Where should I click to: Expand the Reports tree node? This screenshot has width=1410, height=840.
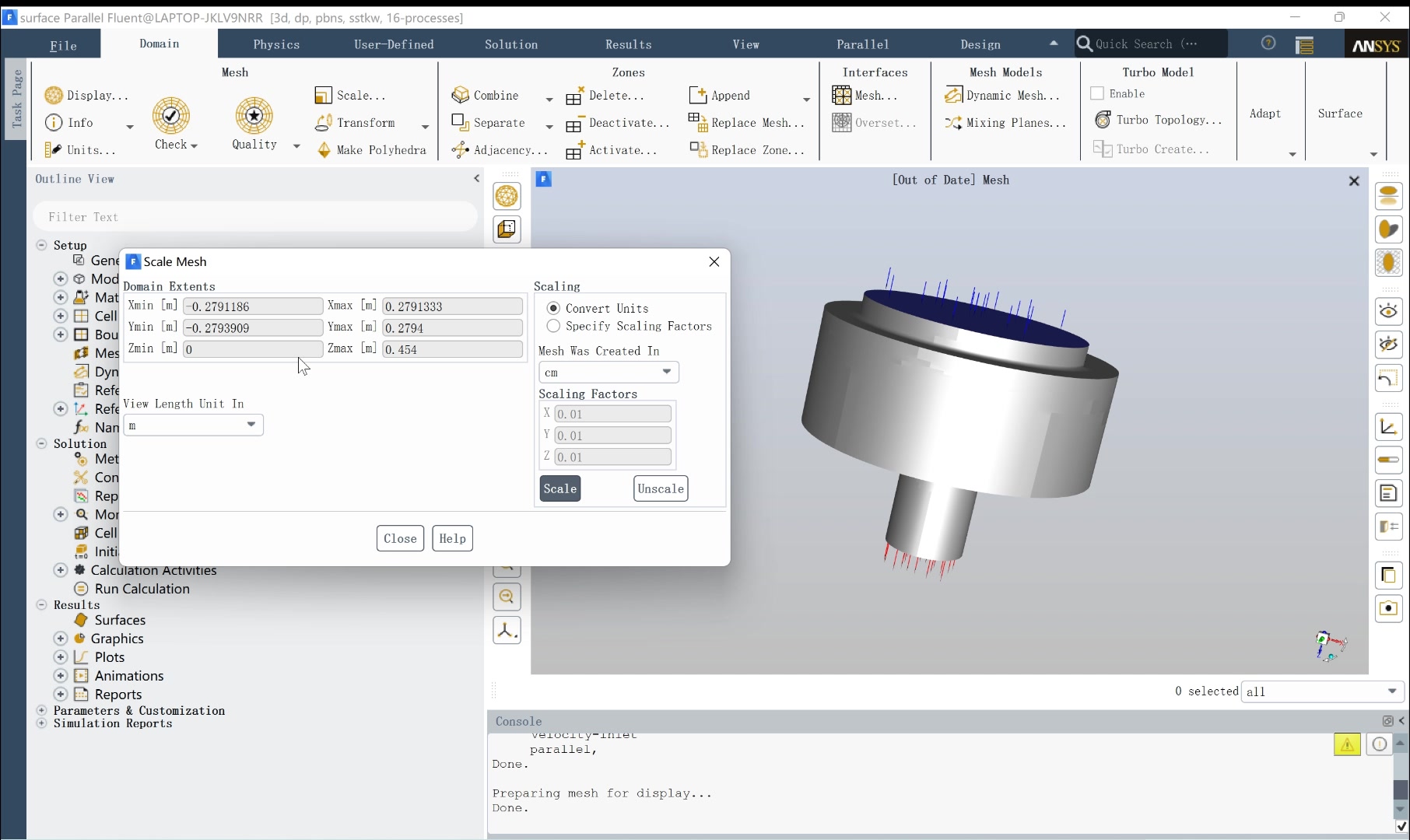[60, 695]
